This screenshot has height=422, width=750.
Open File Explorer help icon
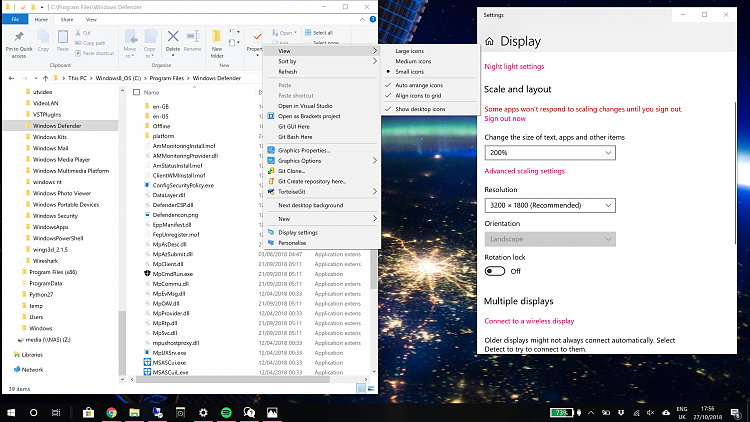[x=373, y=19]
